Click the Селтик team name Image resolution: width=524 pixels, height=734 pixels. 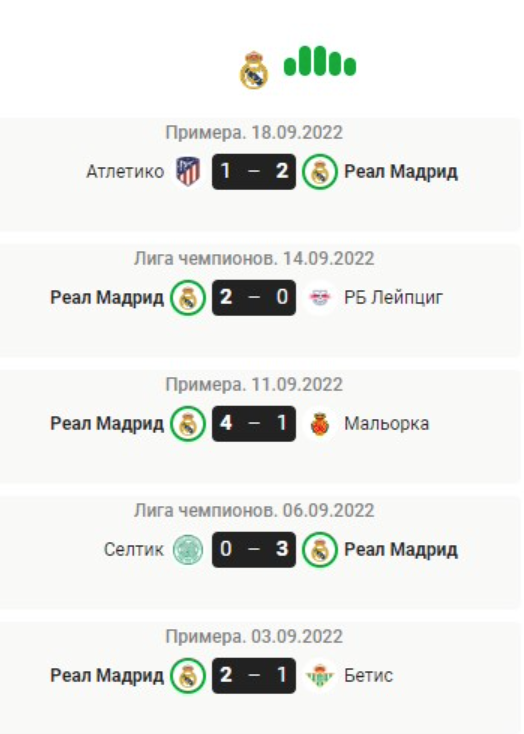[x=134, y=550]
